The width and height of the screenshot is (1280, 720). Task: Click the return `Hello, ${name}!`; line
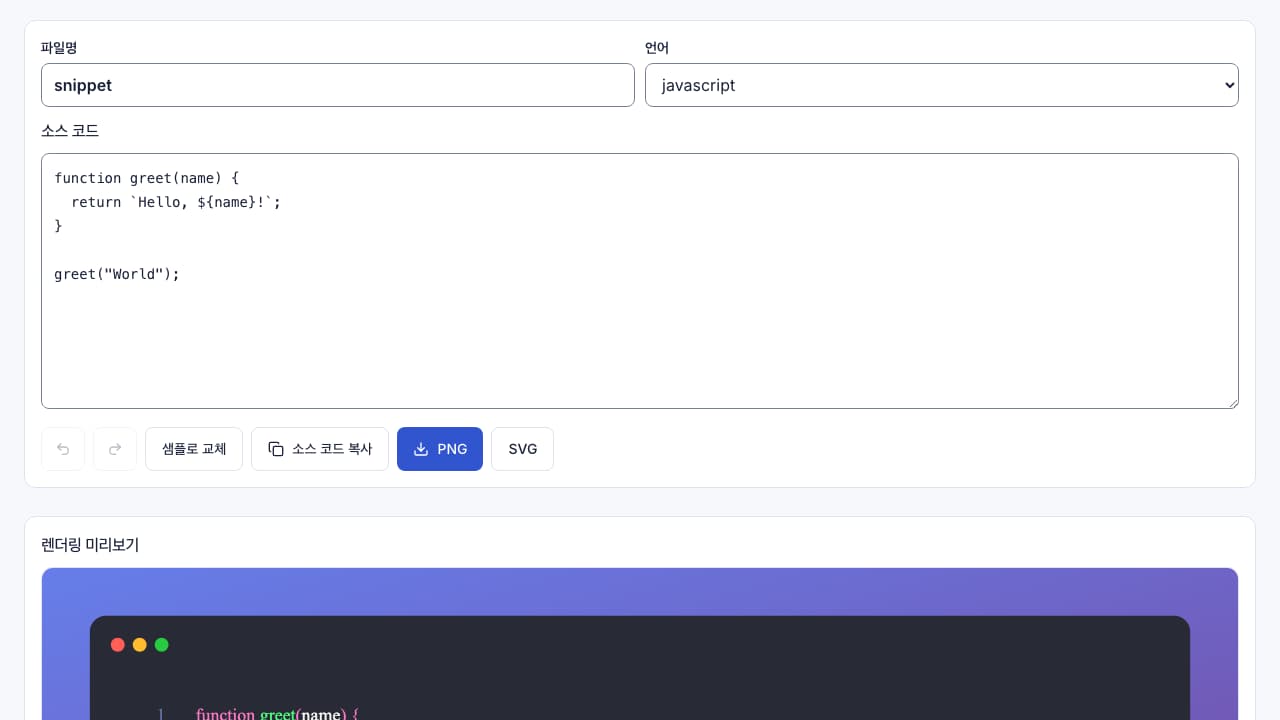click(x=176, y=202)
